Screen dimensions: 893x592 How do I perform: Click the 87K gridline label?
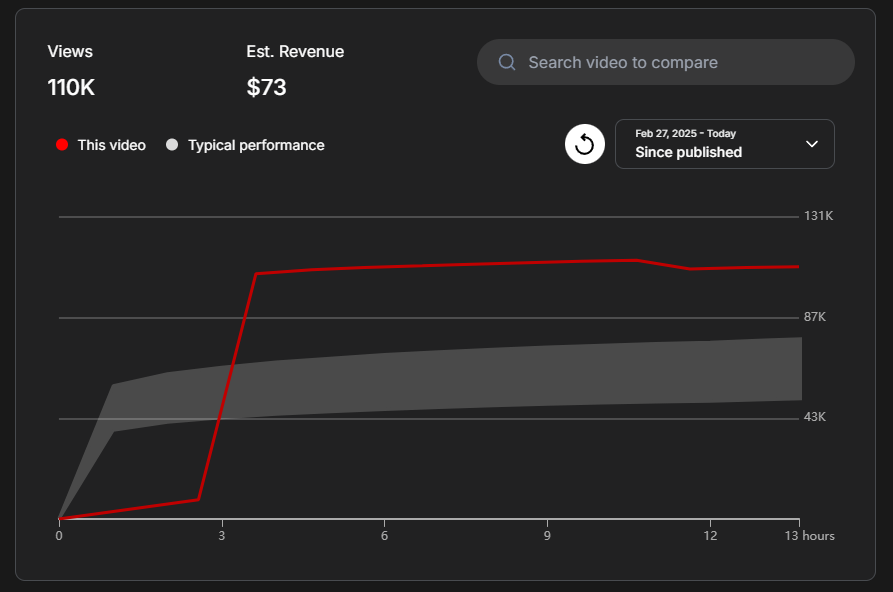click(x=815, y=317)
